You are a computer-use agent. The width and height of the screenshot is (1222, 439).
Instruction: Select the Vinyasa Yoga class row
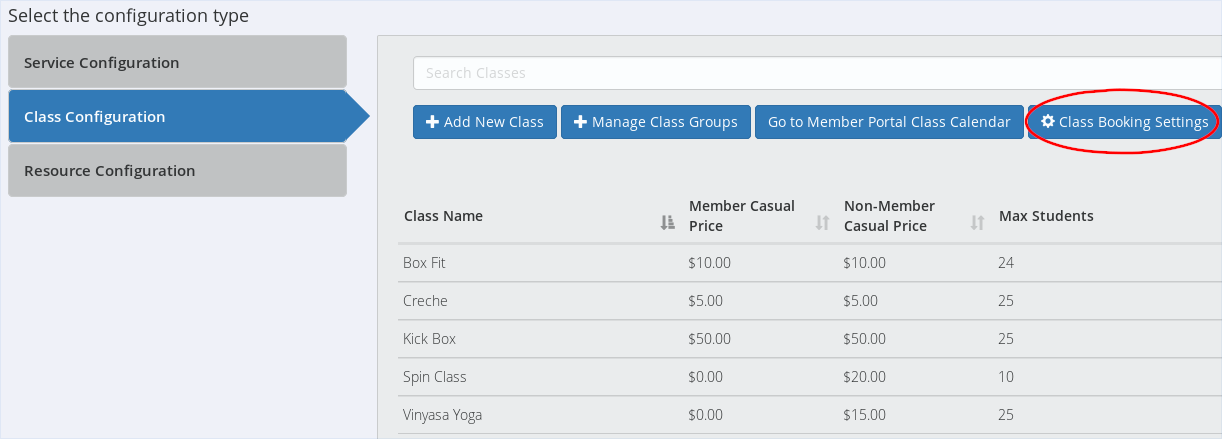coord(442,415)
